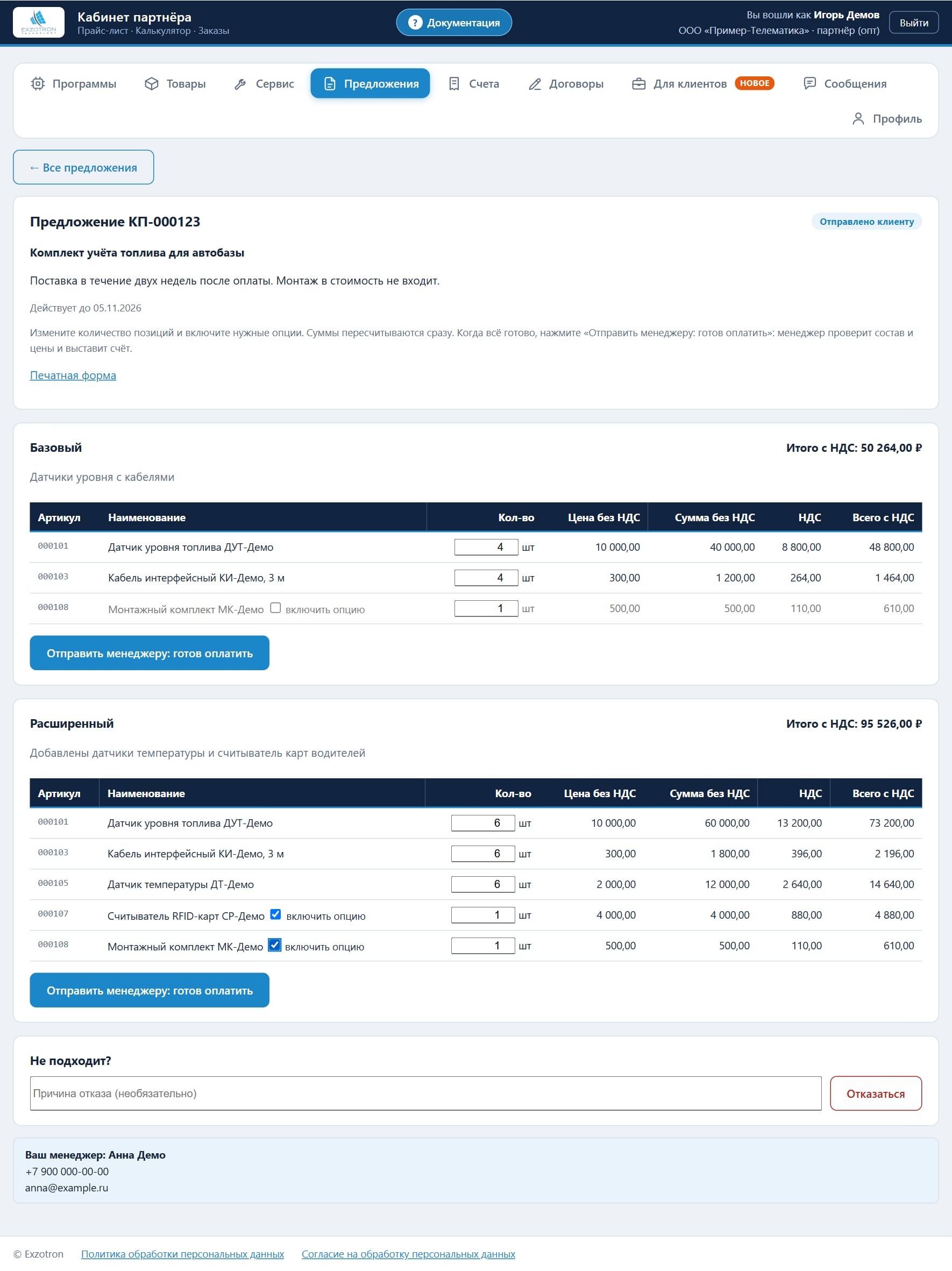Image resolution: width=952 pixels, height=1271 pixels.
Task: Enable Монтажный комплект option in Базовый table
Action: coord(276,608)
